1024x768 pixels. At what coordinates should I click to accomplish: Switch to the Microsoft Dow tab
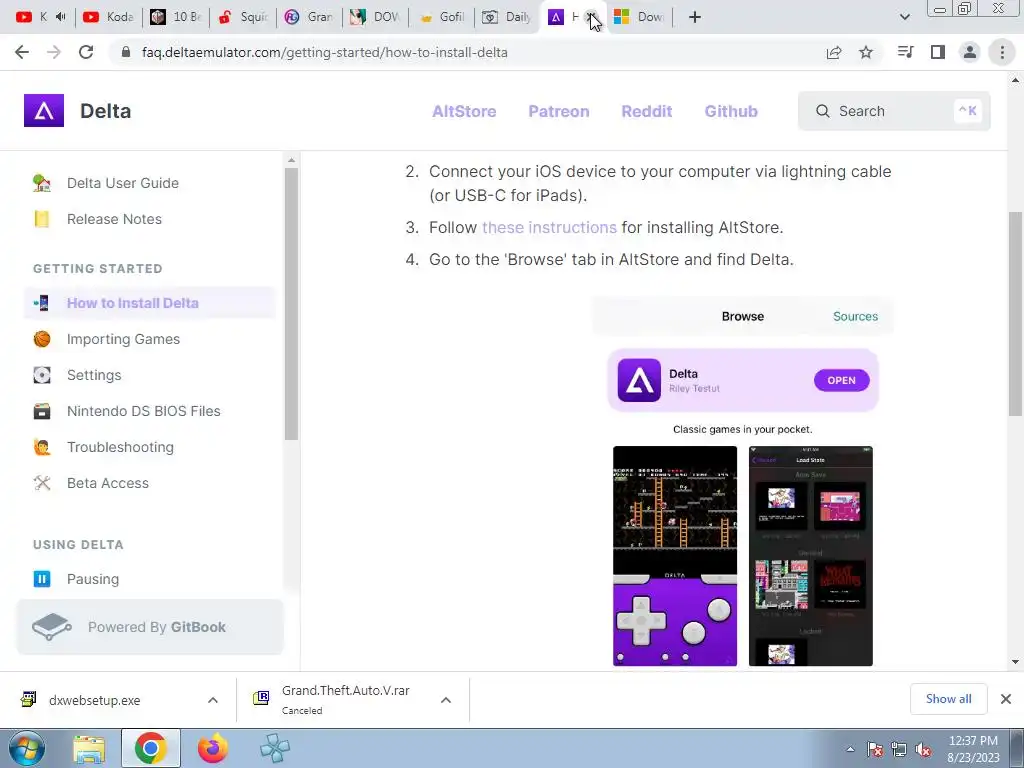click(x=640, y=17)
